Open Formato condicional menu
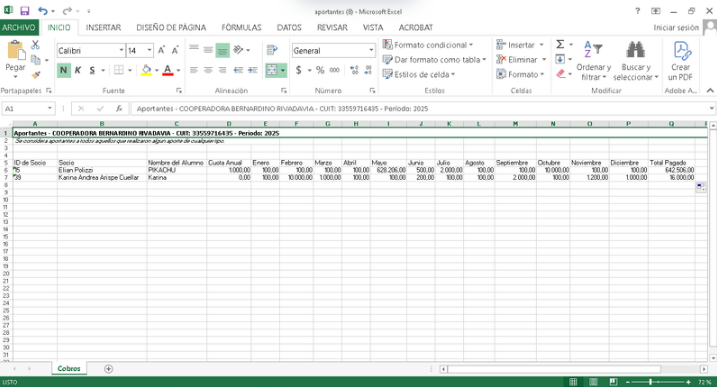Screen dimensions: 717x387 tap(428, 45)
